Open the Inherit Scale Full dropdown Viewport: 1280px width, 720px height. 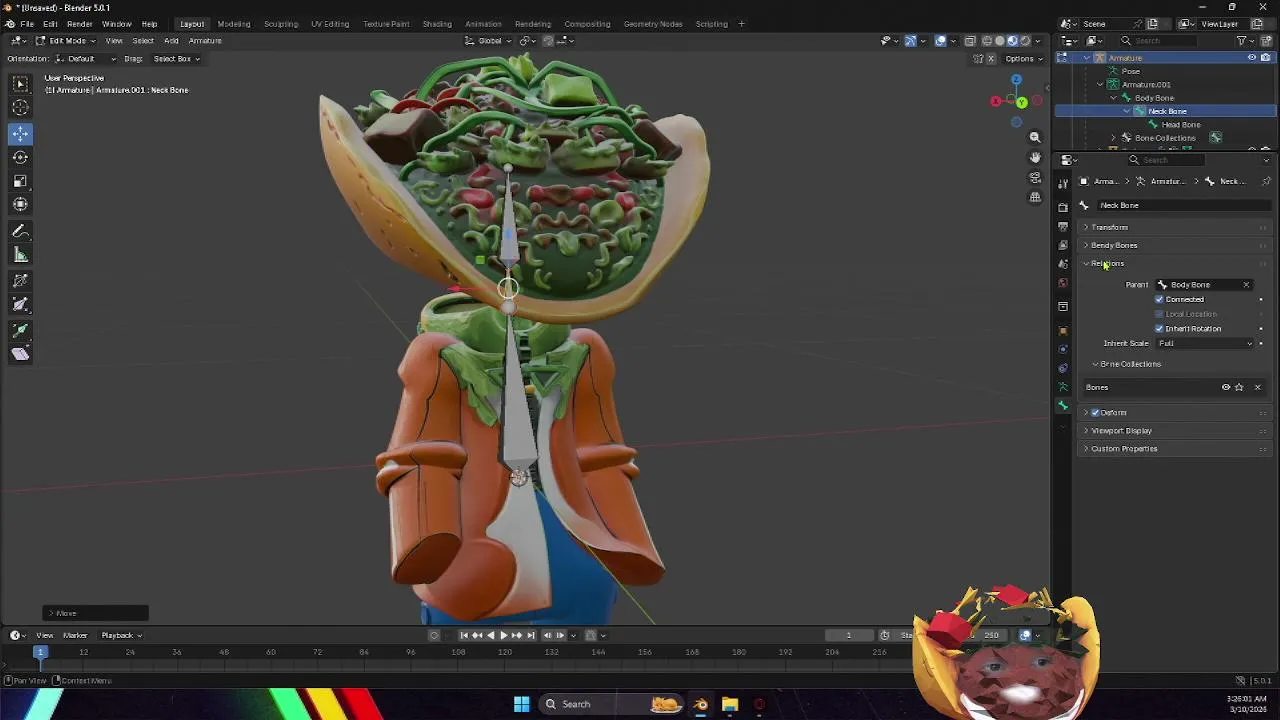coord(1204,343)
